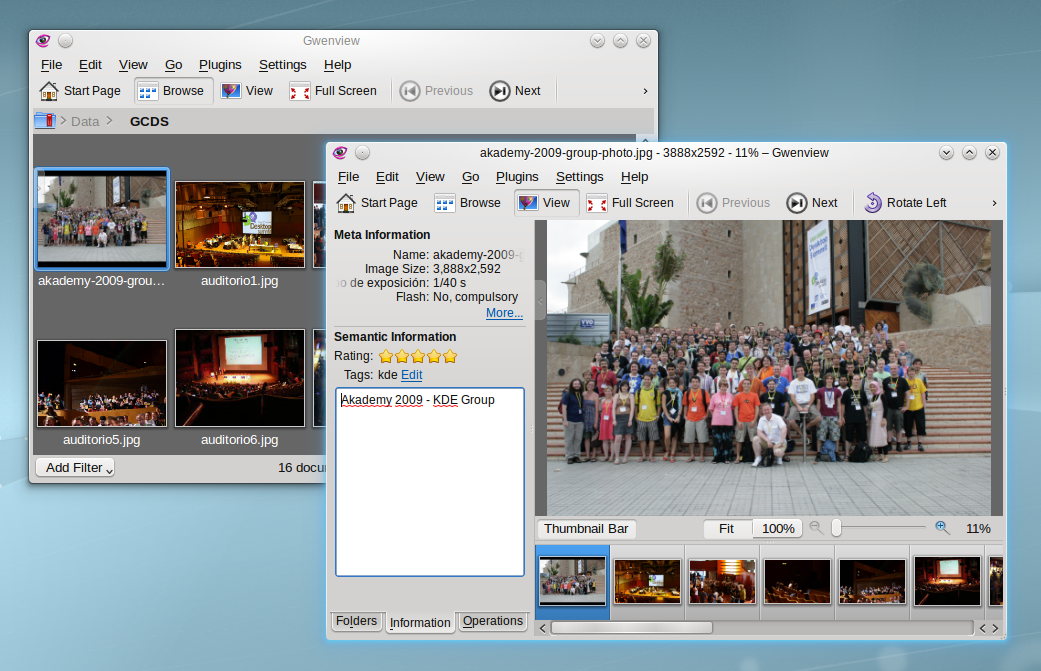
Task: Open the Add Filter dropdown
Action: click(x=75, y=468)
